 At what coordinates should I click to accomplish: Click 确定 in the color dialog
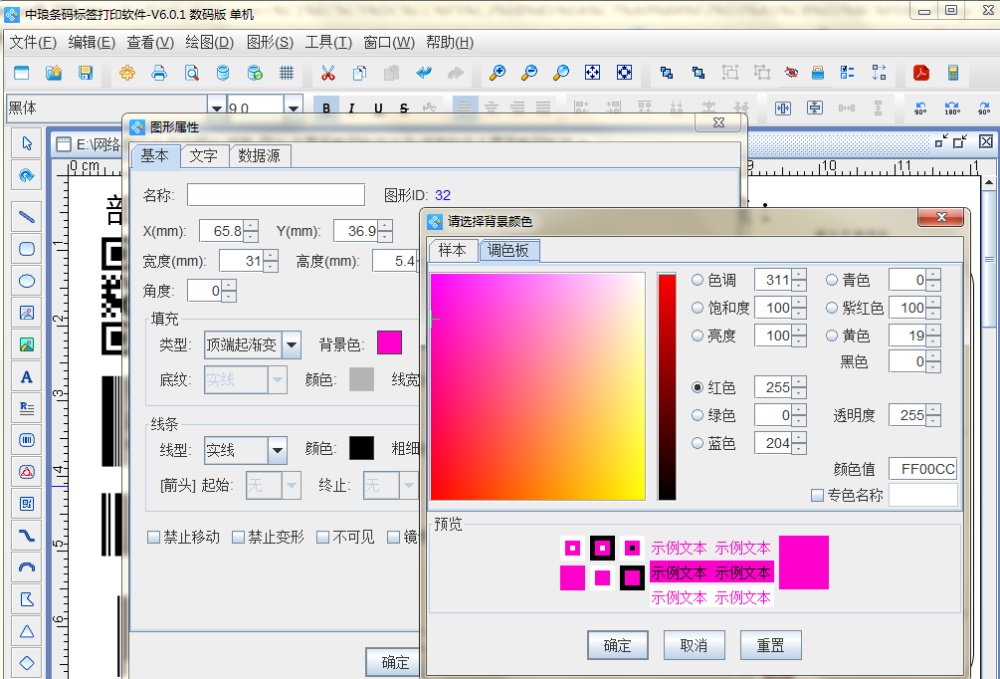tap(617, 645)
